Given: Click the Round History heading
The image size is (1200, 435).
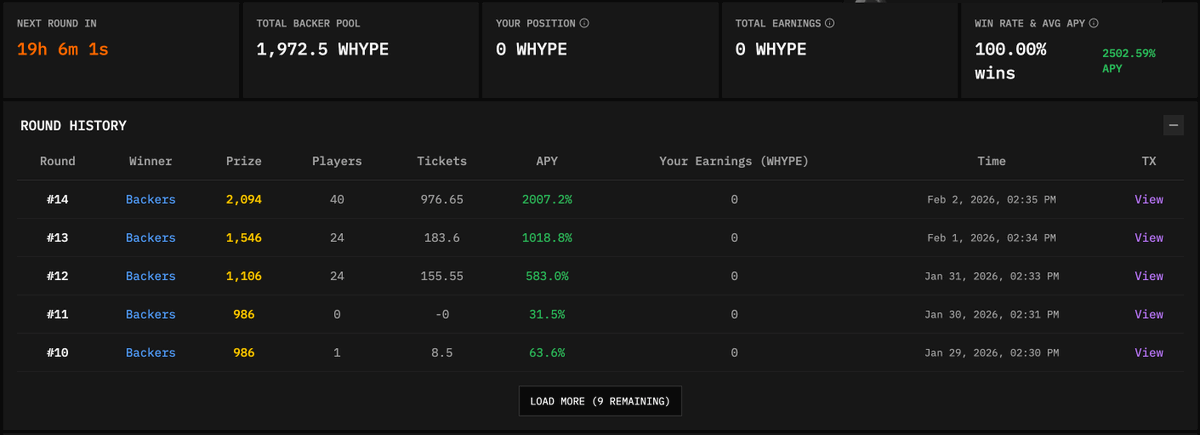Looking at the screenshot, I should (73, 125).
